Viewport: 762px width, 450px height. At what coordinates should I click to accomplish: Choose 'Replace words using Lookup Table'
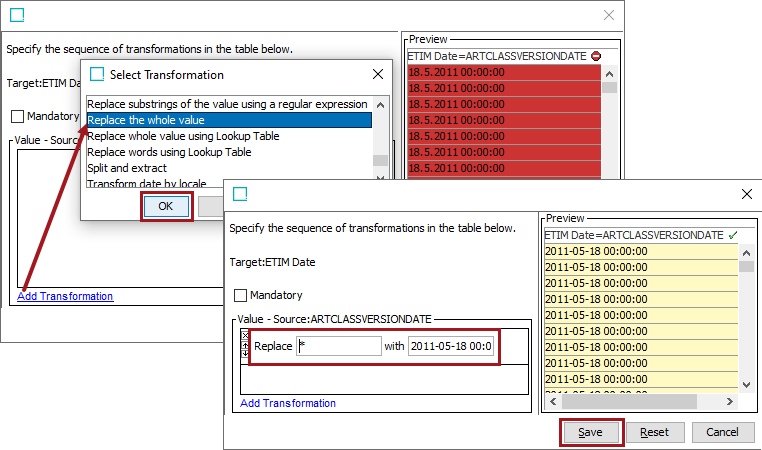pos(169,152)
